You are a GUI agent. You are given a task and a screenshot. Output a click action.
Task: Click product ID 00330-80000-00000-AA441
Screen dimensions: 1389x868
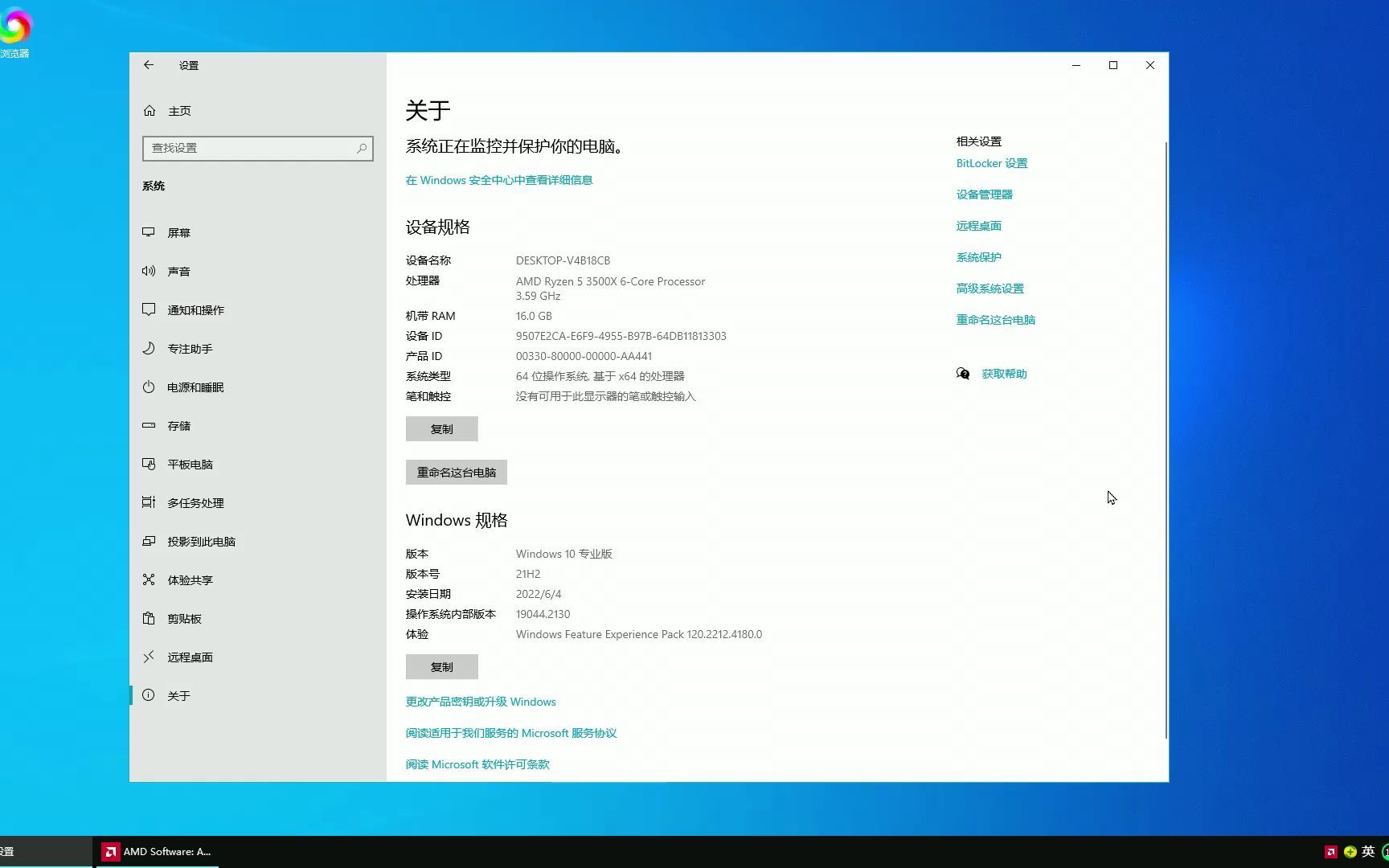tap(584, 356)
